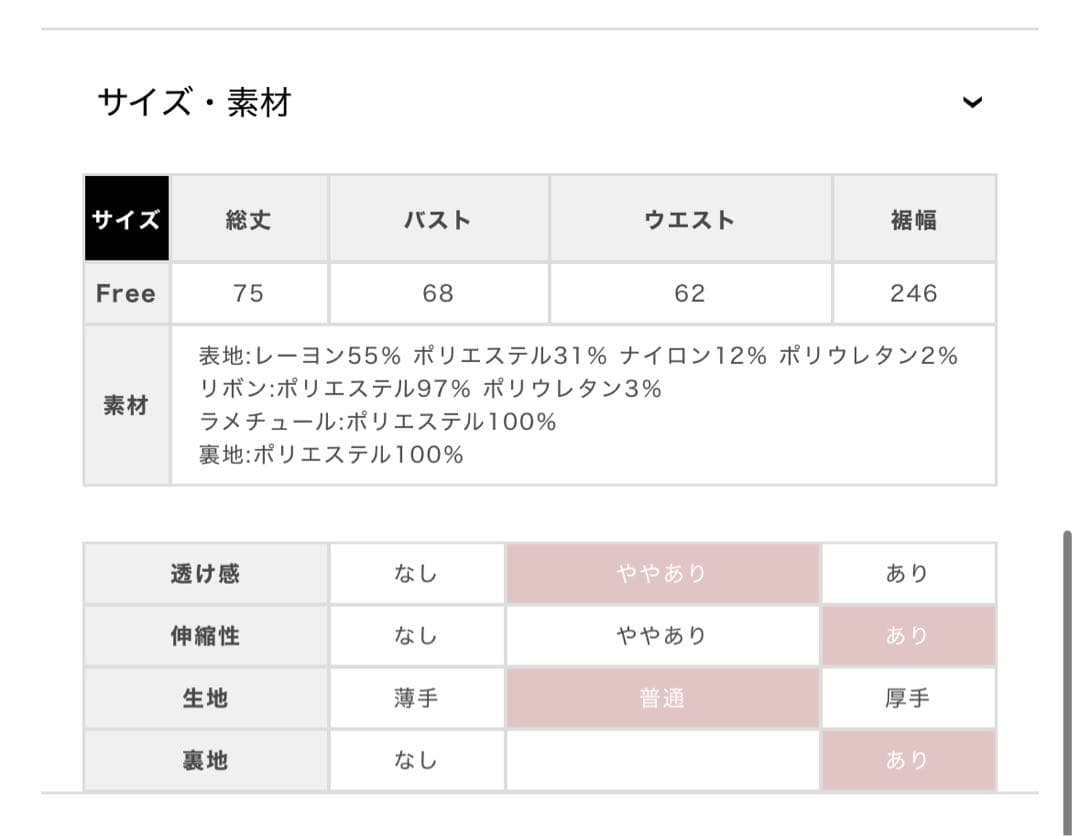The image size is (1080, 836).
Task: Click highlighted あり in 裏地 row
Action: click(x=907, y=760)
